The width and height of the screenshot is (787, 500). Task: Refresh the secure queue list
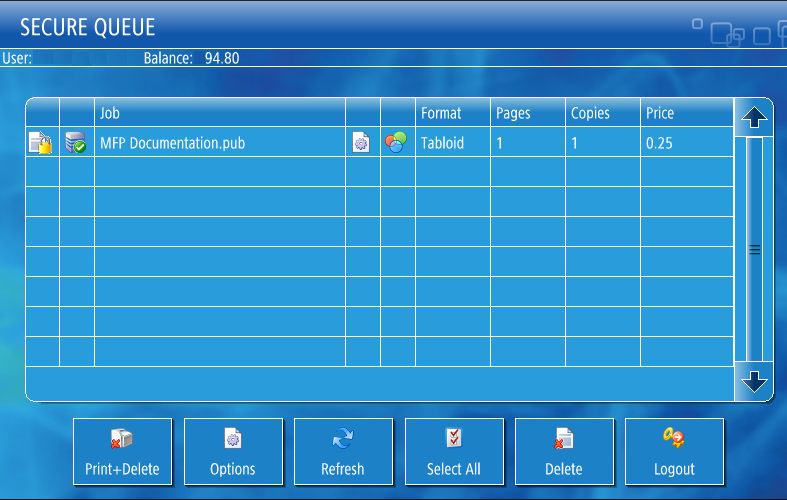coord(343,451)
